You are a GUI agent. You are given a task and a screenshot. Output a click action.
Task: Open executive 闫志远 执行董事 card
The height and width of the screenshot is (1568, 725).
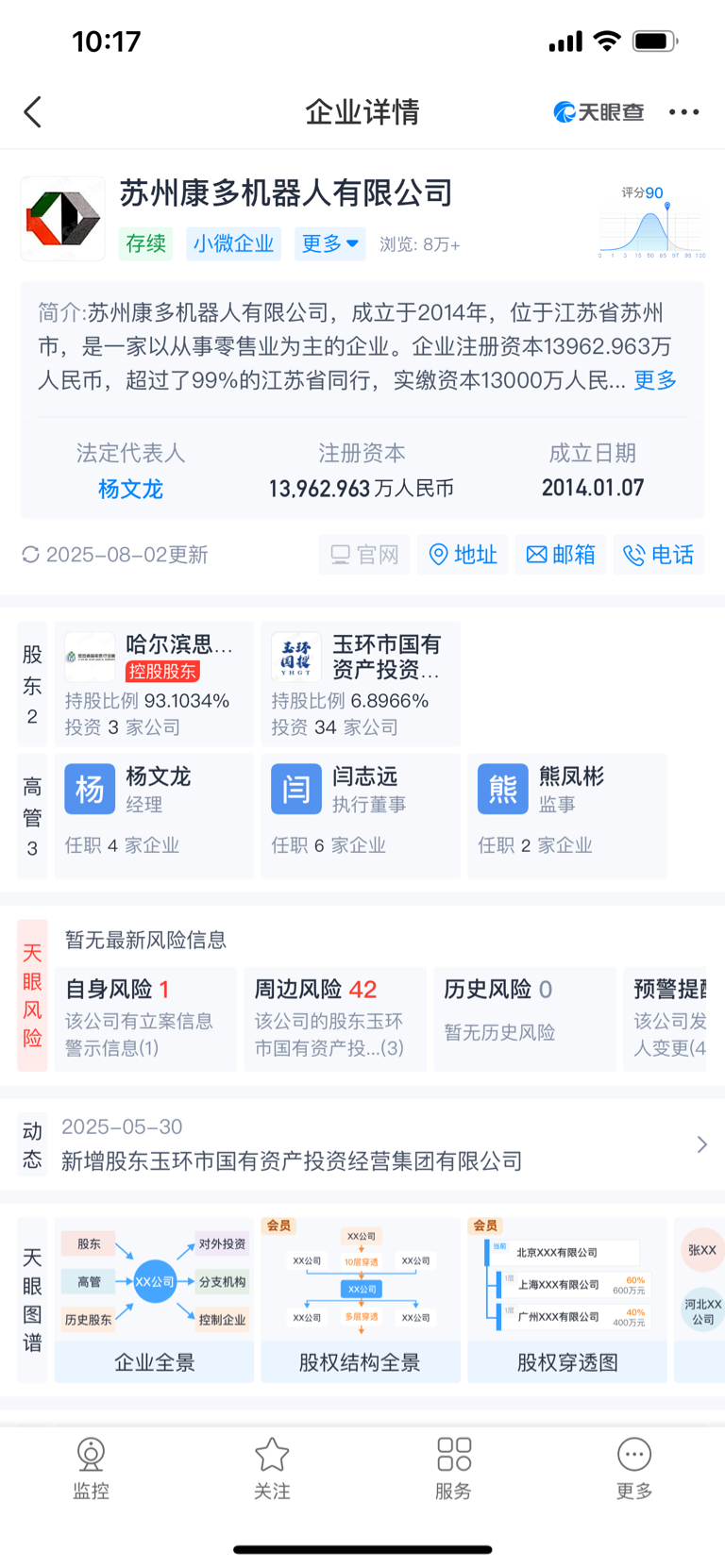[x=361, y=816]
